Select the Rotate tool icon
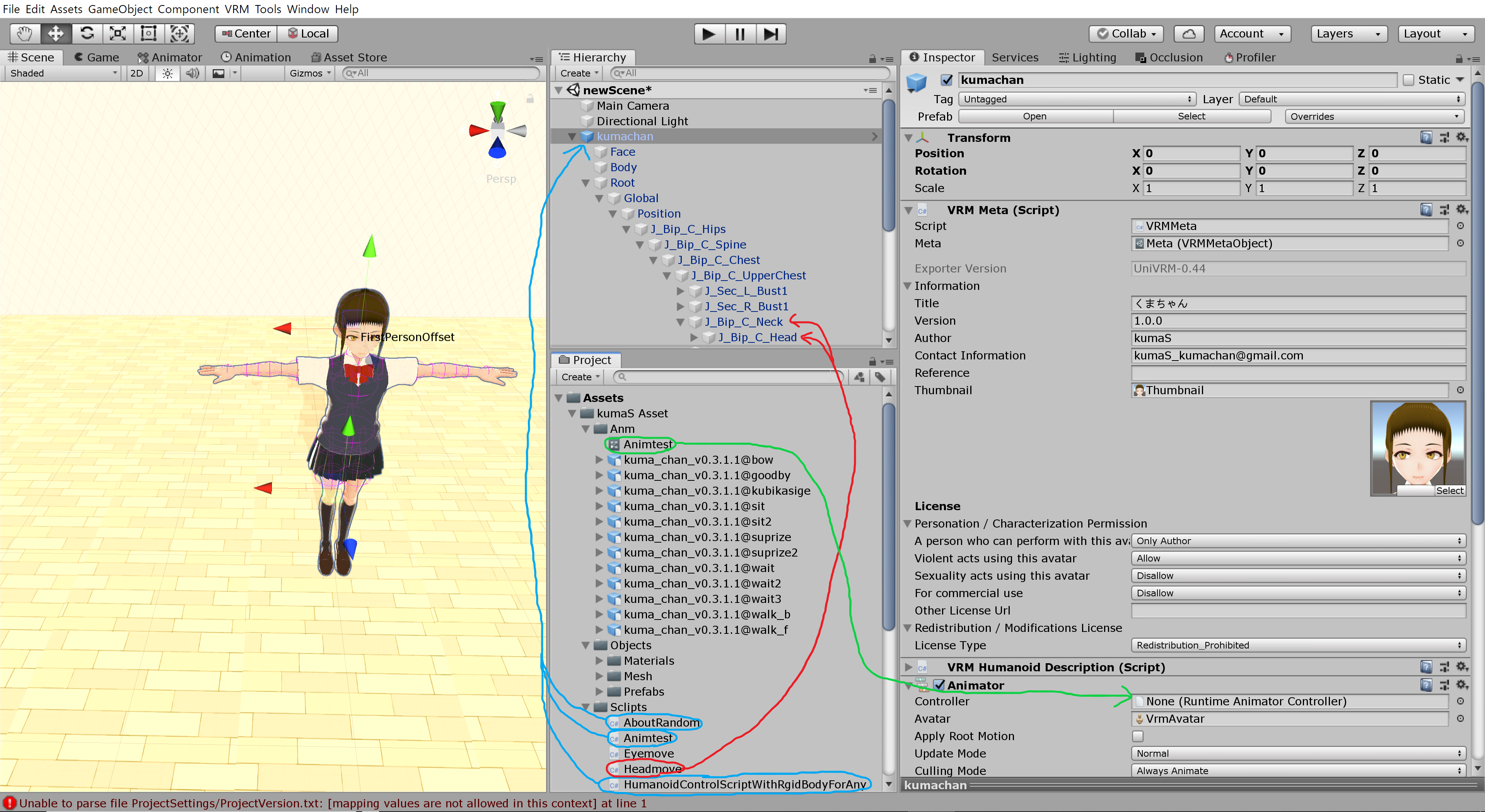The image size is (1485, 812). [x=87, y=33]
